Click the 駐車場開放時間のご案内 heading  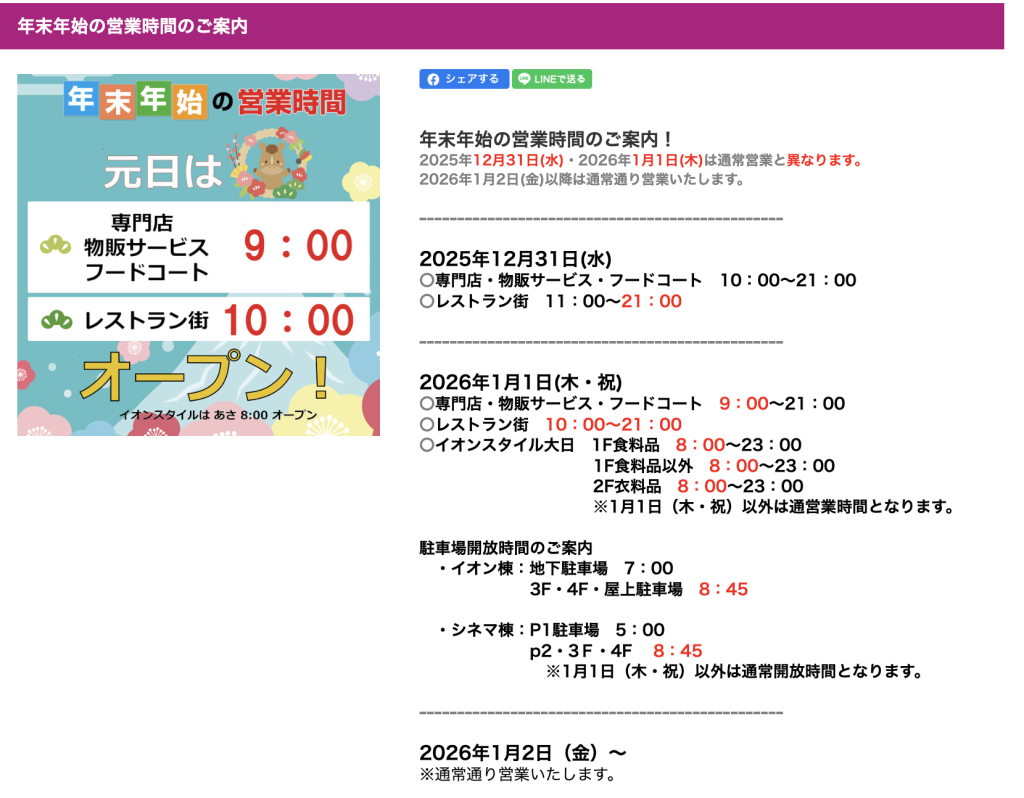pos(505,548)
